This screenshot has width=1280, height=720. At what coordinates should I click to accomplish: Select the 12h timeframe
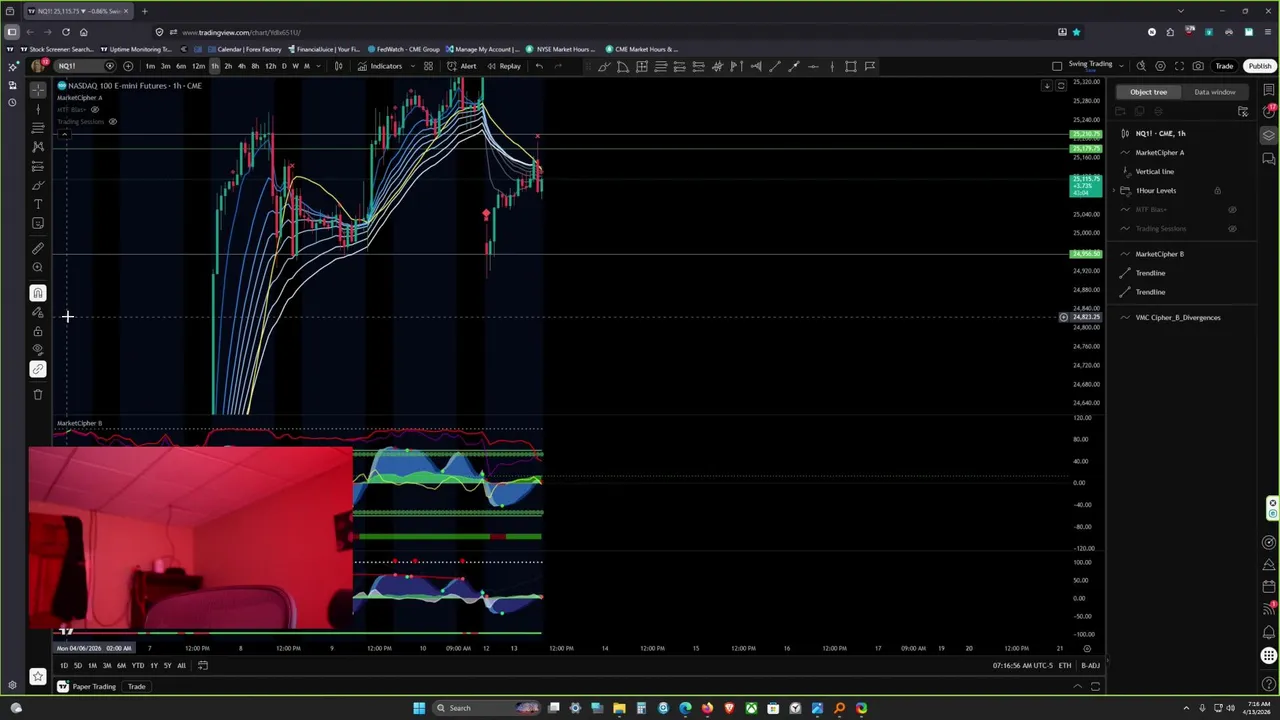pyautogui.click(x=270, y=66)
